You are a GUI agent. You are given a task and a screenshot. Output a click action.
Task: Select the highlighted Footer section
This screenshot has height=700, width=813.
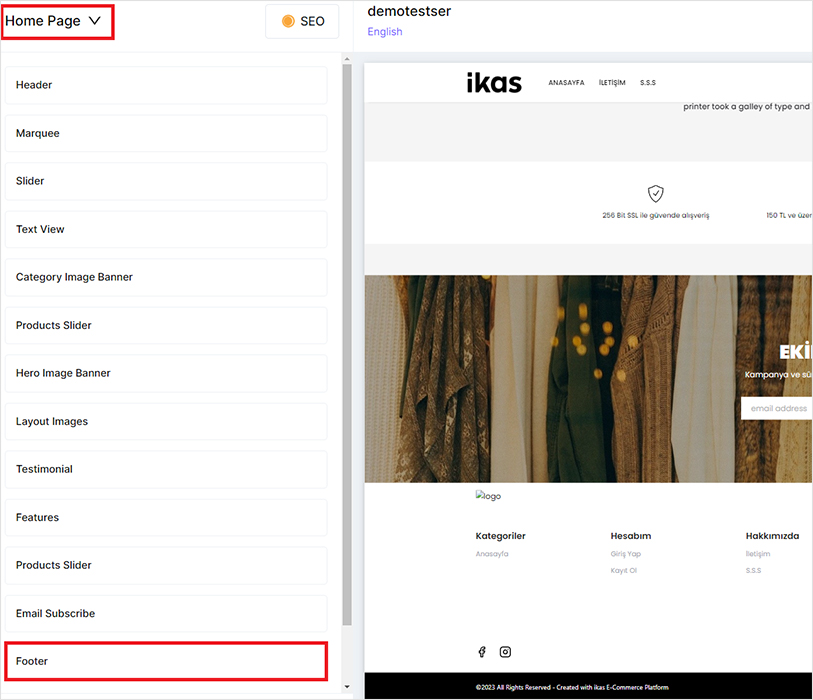pyautogui.click(x=166, y=661)
